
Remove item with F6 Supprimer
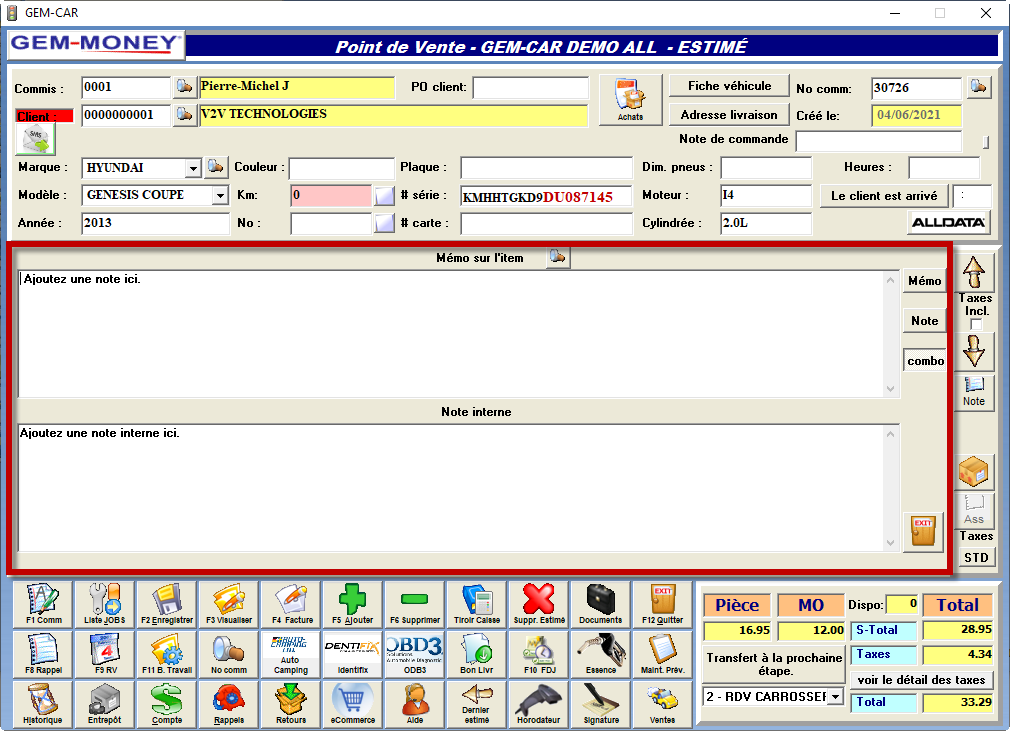pyautogui.click(x=415, y=604)
